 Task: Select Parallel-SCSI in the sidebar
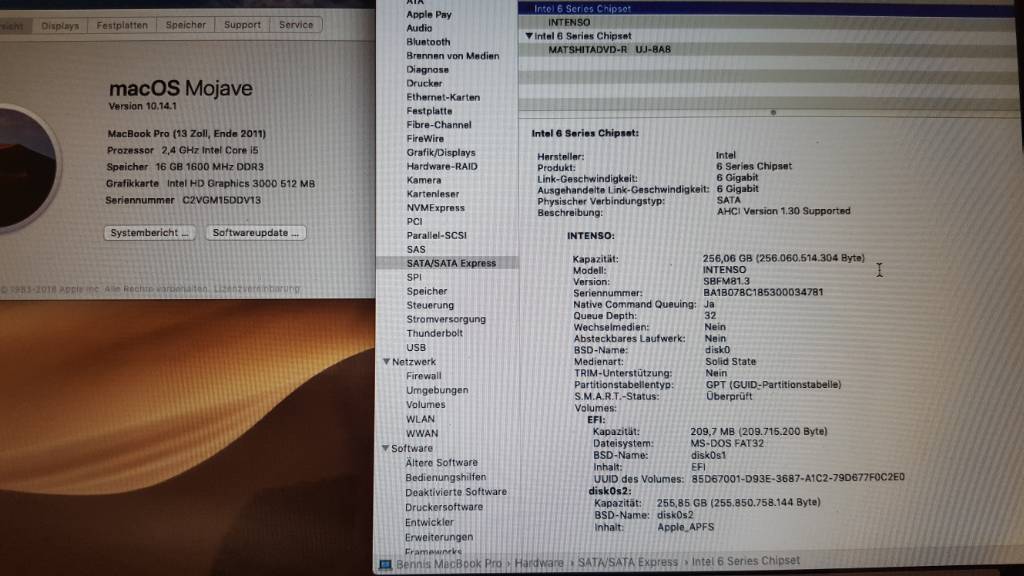click(x=436, y=235)
